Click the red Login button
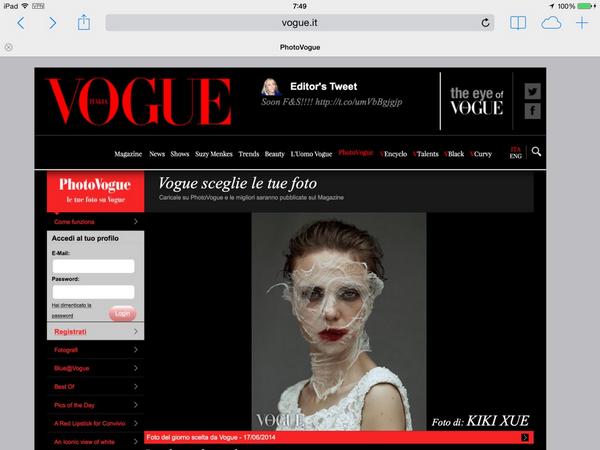600x450 pixels. (122, 313)
